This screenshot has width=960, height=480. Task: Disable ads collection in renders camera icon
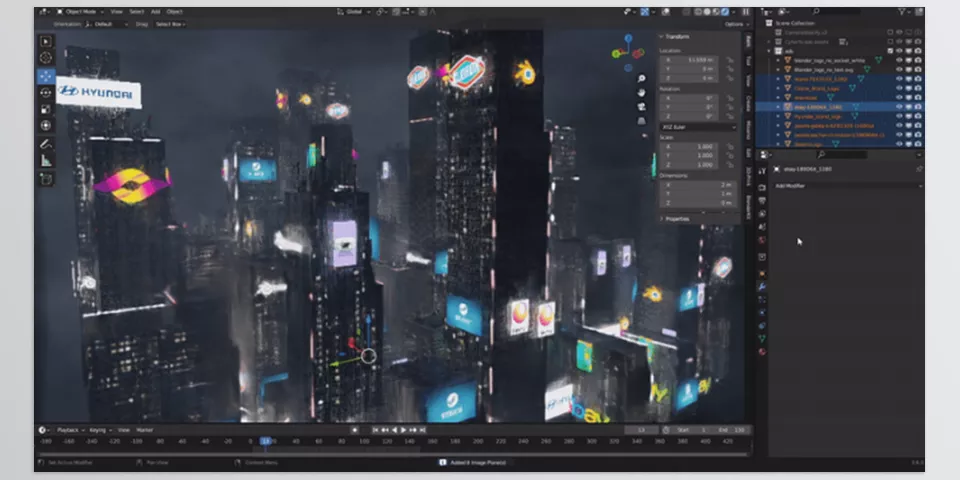(918, 51)
